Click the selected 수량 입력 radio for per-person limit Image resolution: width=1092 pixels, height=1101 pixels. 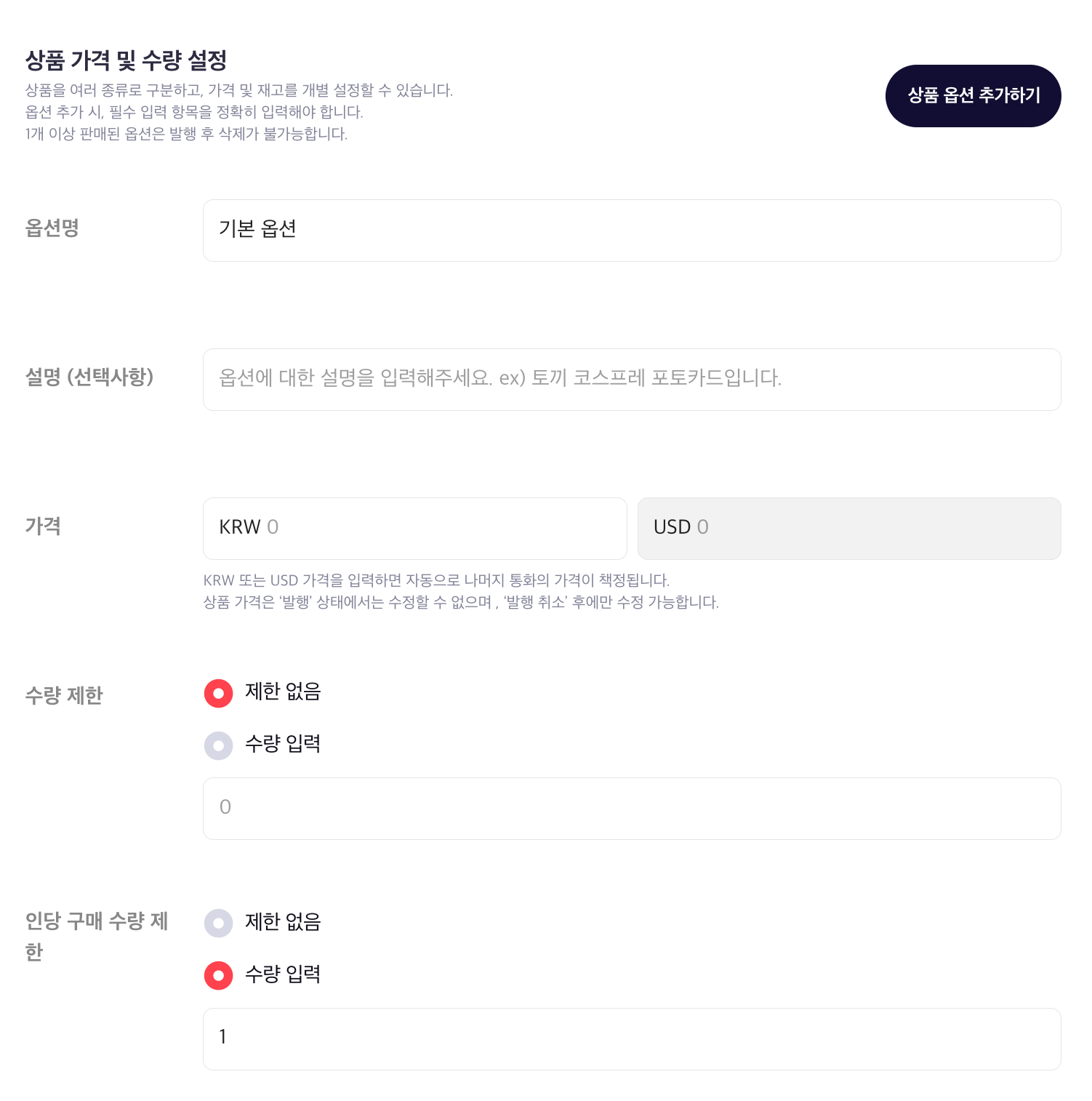coord(217,975)
